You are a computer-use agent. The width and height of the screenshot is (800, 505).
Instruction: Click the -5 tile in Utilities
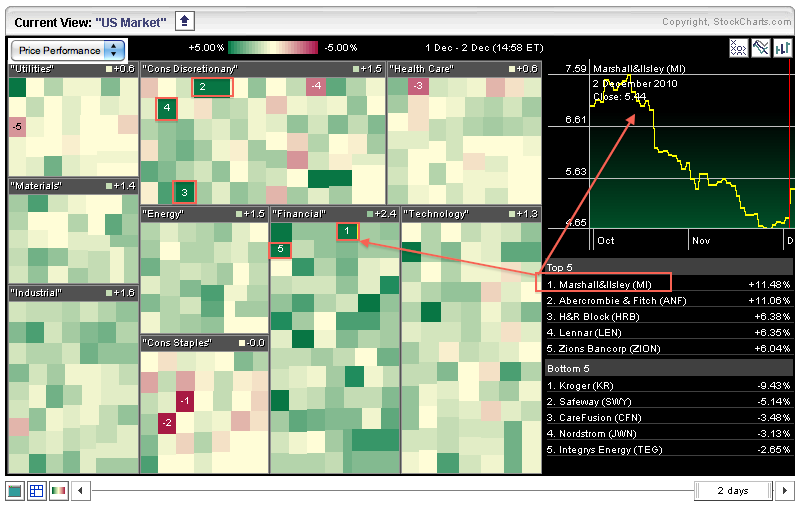[x=17, y=127]
